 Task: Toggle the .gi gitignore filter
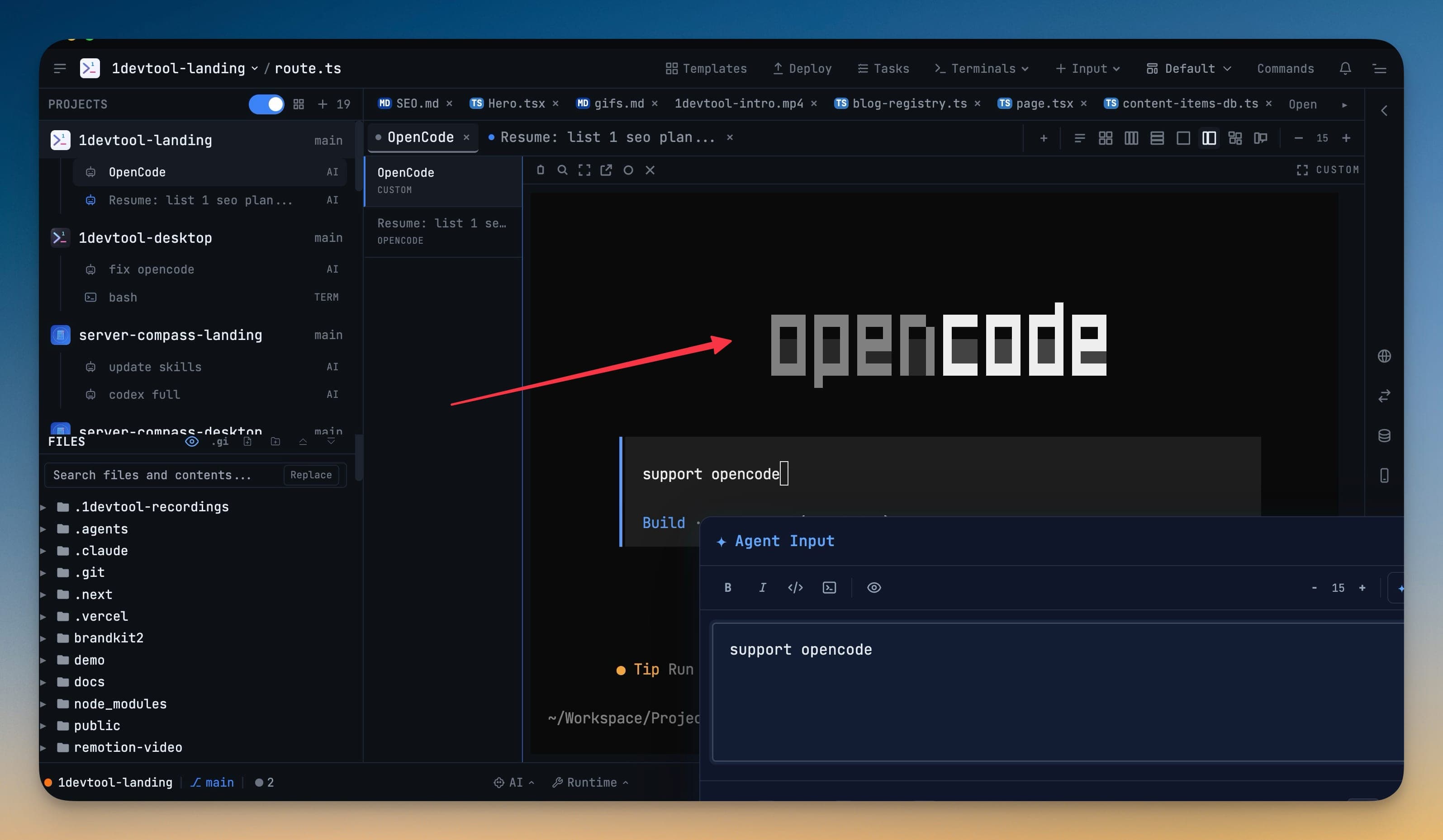click(x=220, y=441)
